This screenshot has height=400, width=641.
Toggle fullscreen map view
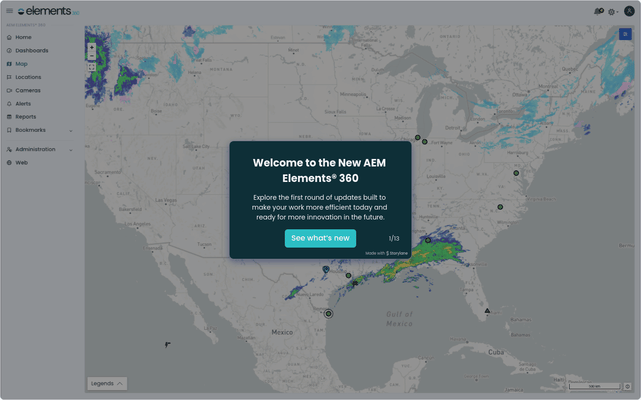click(x=92, y=68)
